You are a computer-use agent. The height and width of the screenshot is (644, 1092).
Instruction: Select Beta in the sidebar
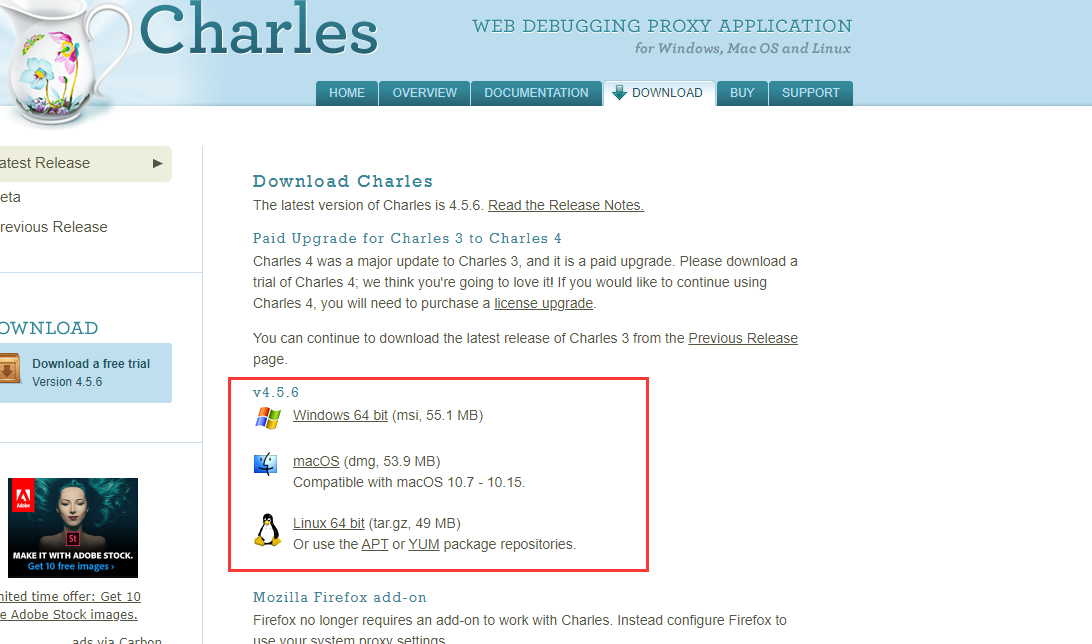point(10,197)
